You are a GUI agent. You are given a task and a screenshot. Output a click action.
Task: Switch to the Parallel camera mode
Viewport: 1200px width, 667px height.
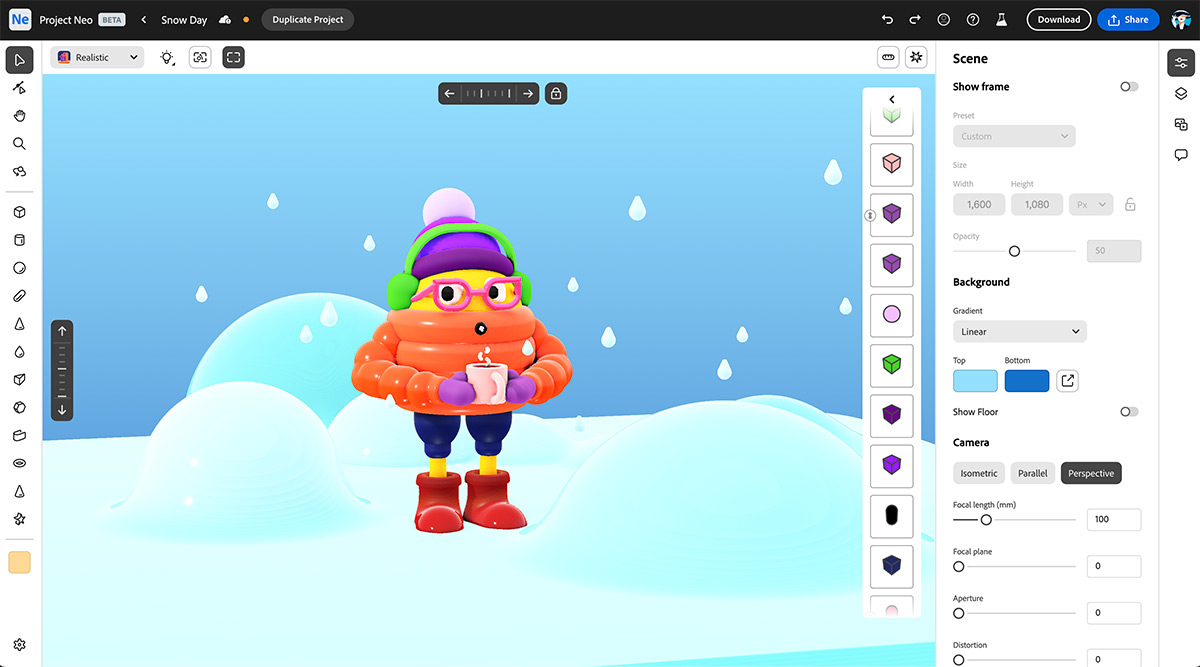pos(1033,473)
